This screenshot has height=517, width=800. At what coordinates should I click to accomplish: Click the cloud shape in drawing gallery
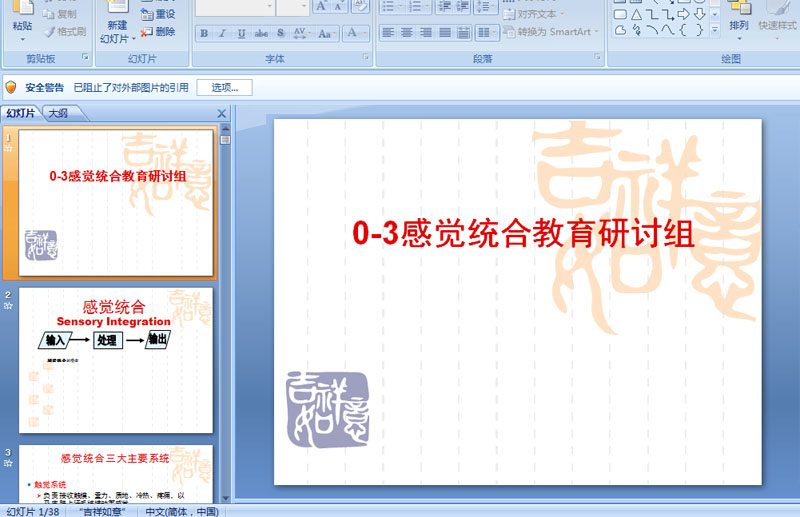pyautogui.click(x=619, y=30)
